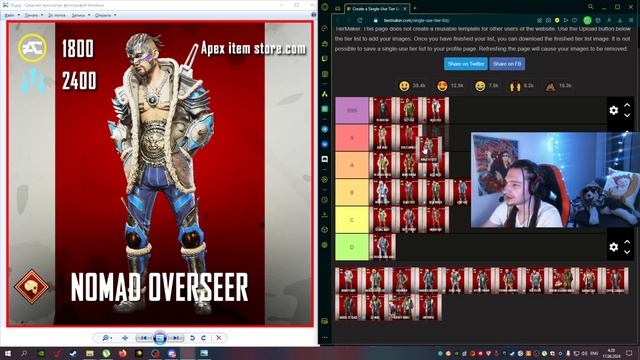Click the smiley face reaction emoji
640x360 pixels.
point(404,86)
